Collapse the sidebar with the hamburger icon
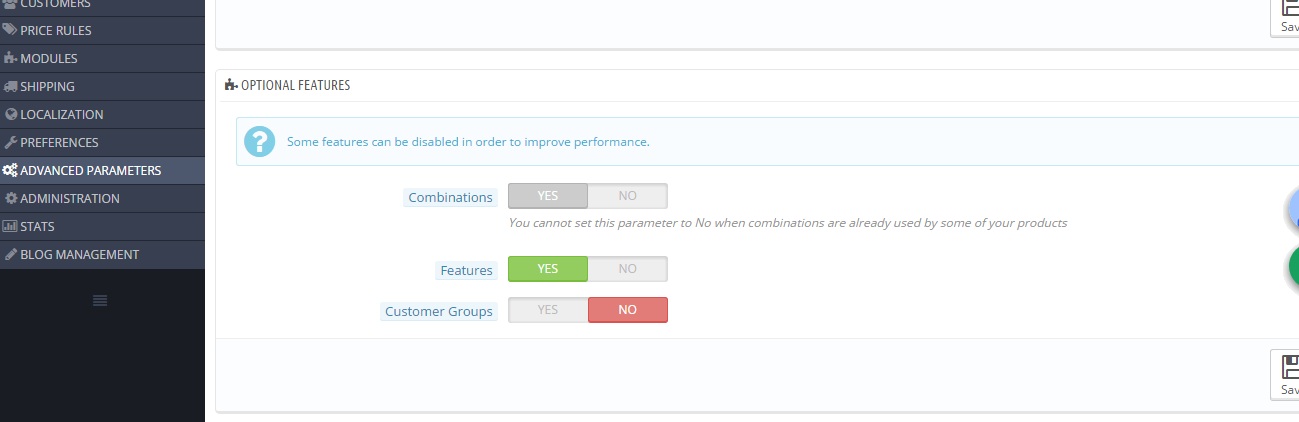 [x=100, y=300]
